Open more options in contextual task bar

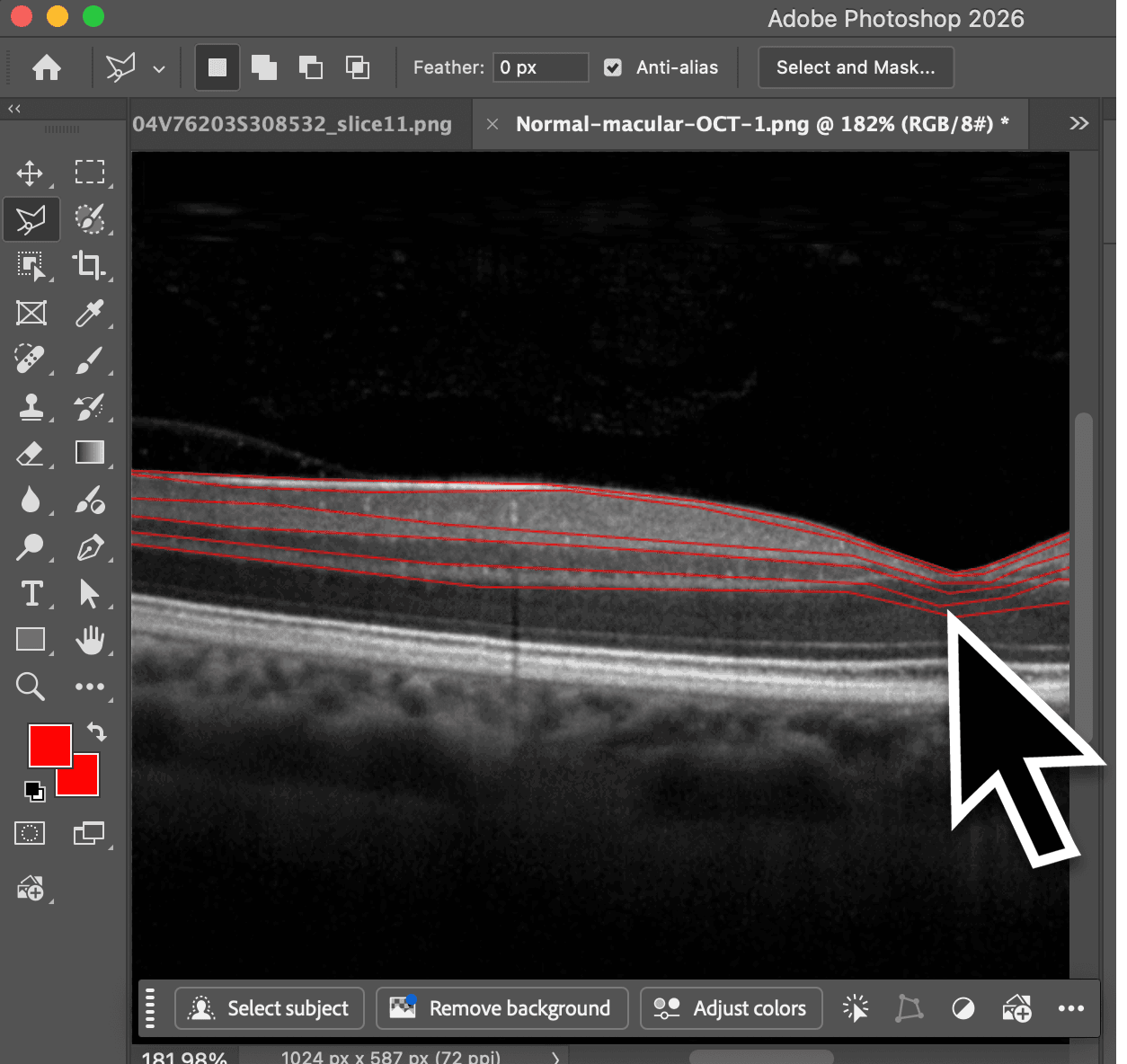(1071, 1008)
